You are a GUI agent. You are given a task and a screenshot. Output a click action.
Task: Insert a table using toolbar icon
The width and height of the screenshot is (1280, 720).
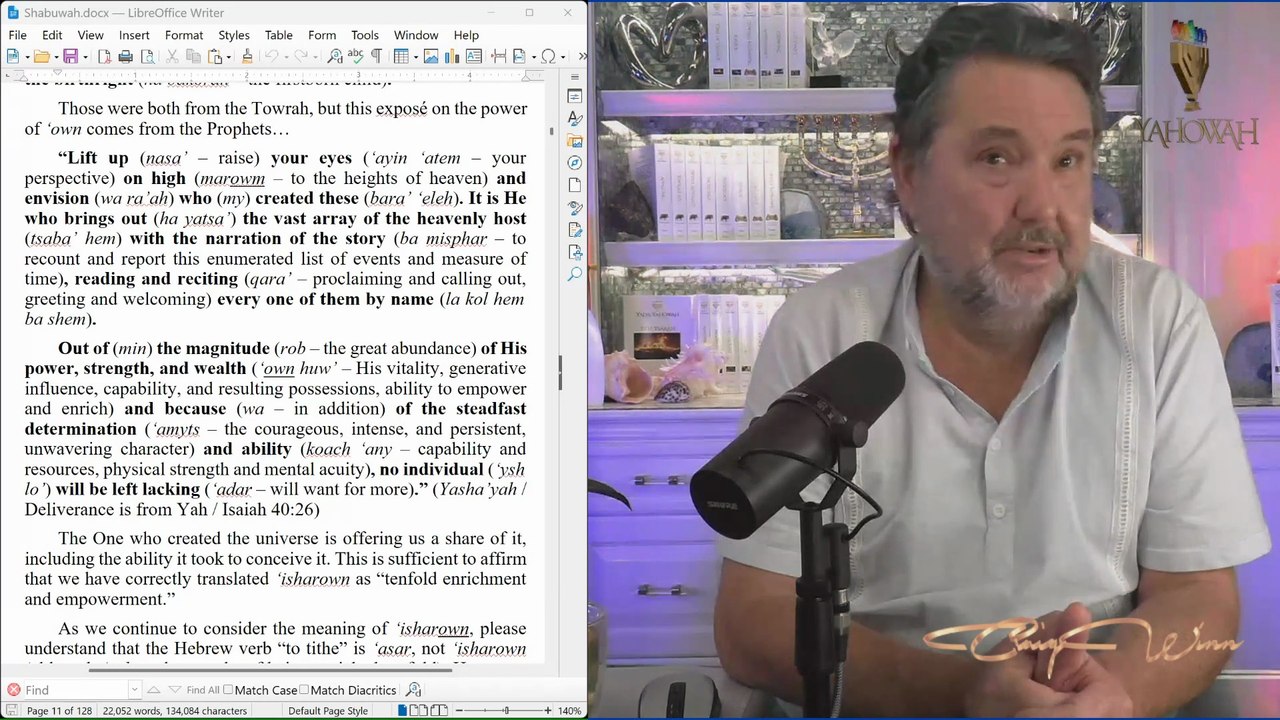[400, 57]
